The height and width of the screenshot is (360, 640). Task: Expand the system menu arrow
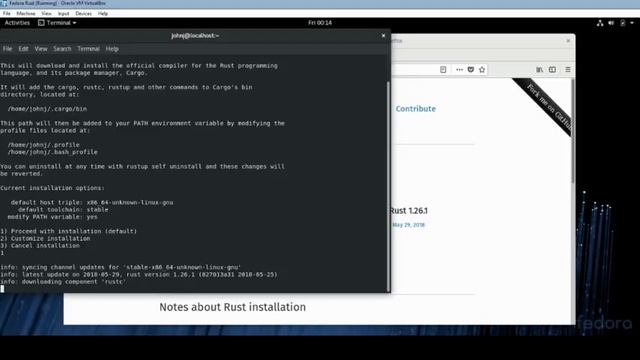coord(632,23)
